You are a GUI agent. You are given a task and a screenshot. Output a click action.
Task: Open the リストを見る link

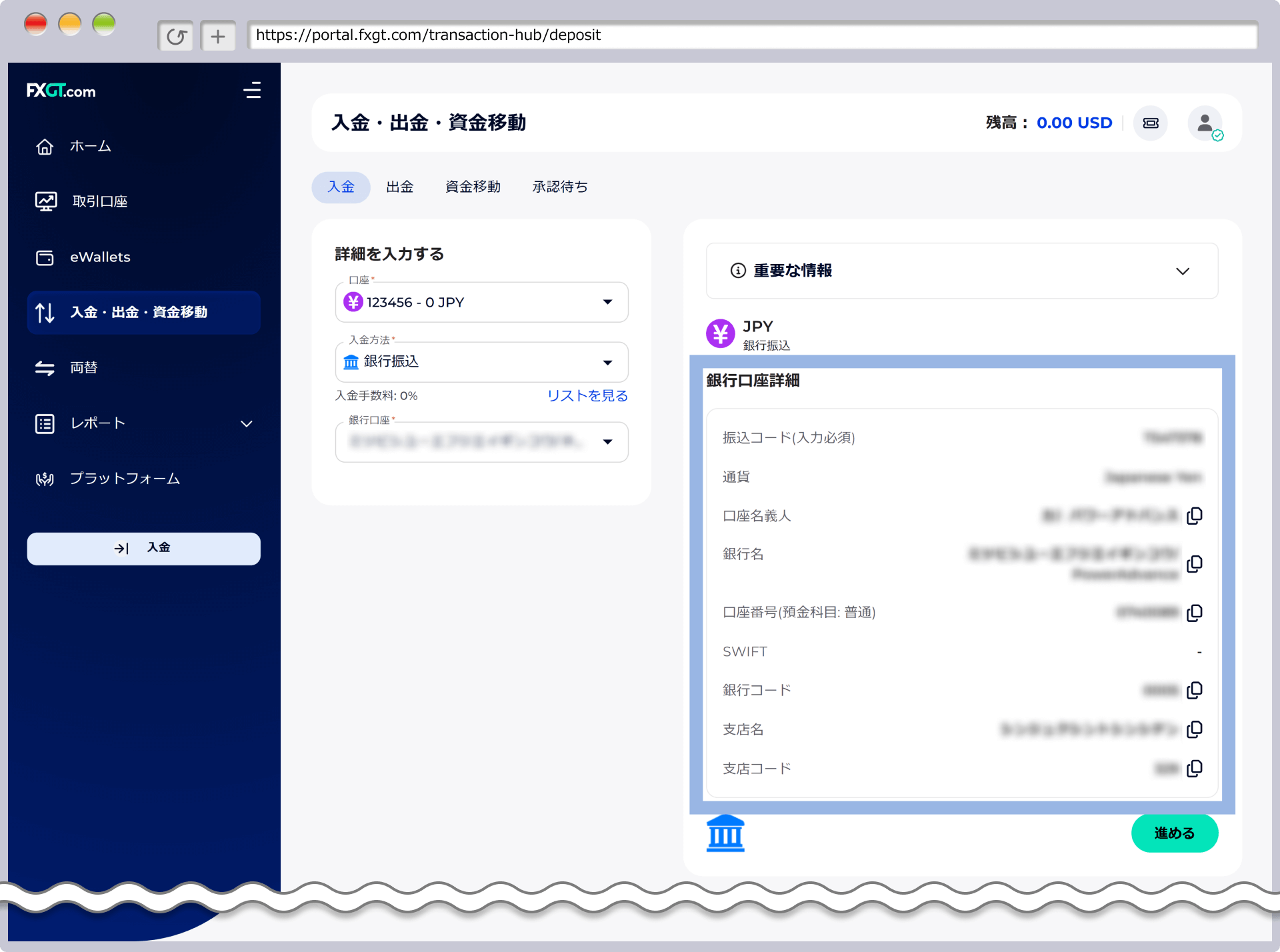pos(587,396)
